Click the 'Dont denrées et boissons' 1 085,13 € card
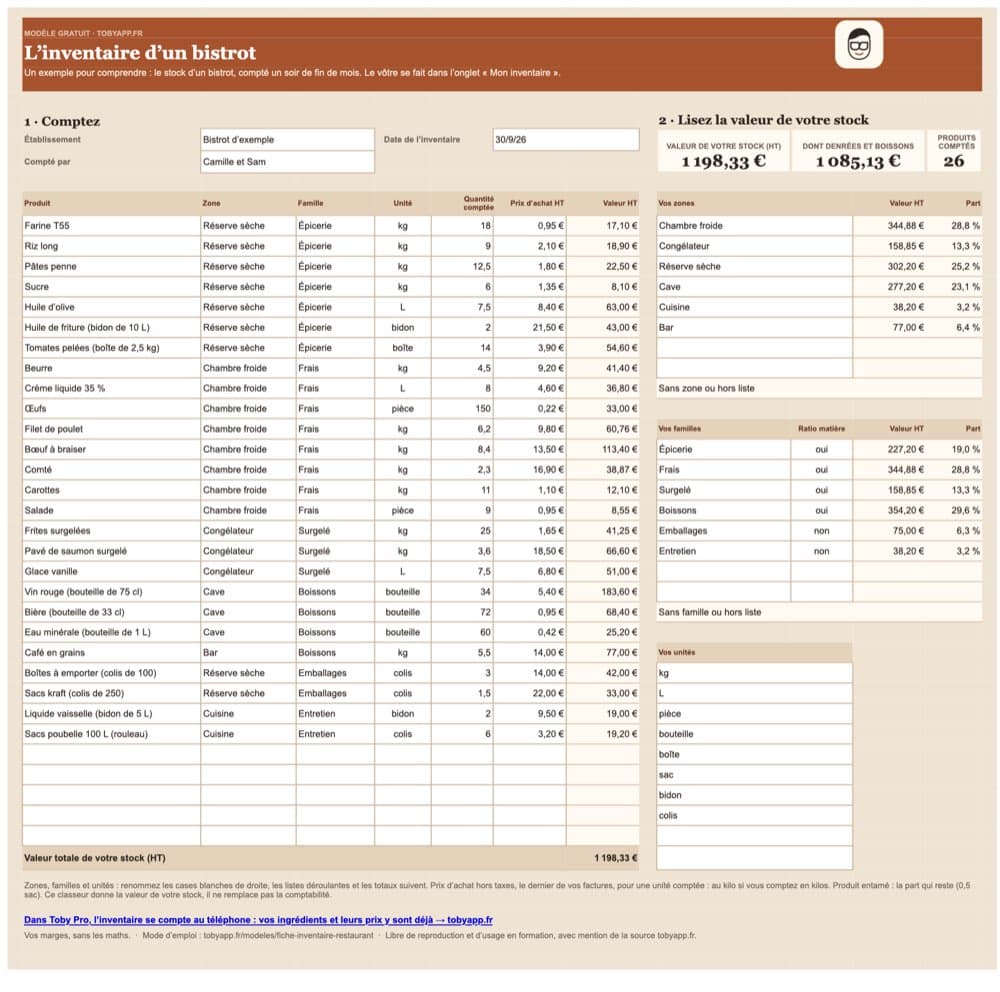 tap(858, 152)
